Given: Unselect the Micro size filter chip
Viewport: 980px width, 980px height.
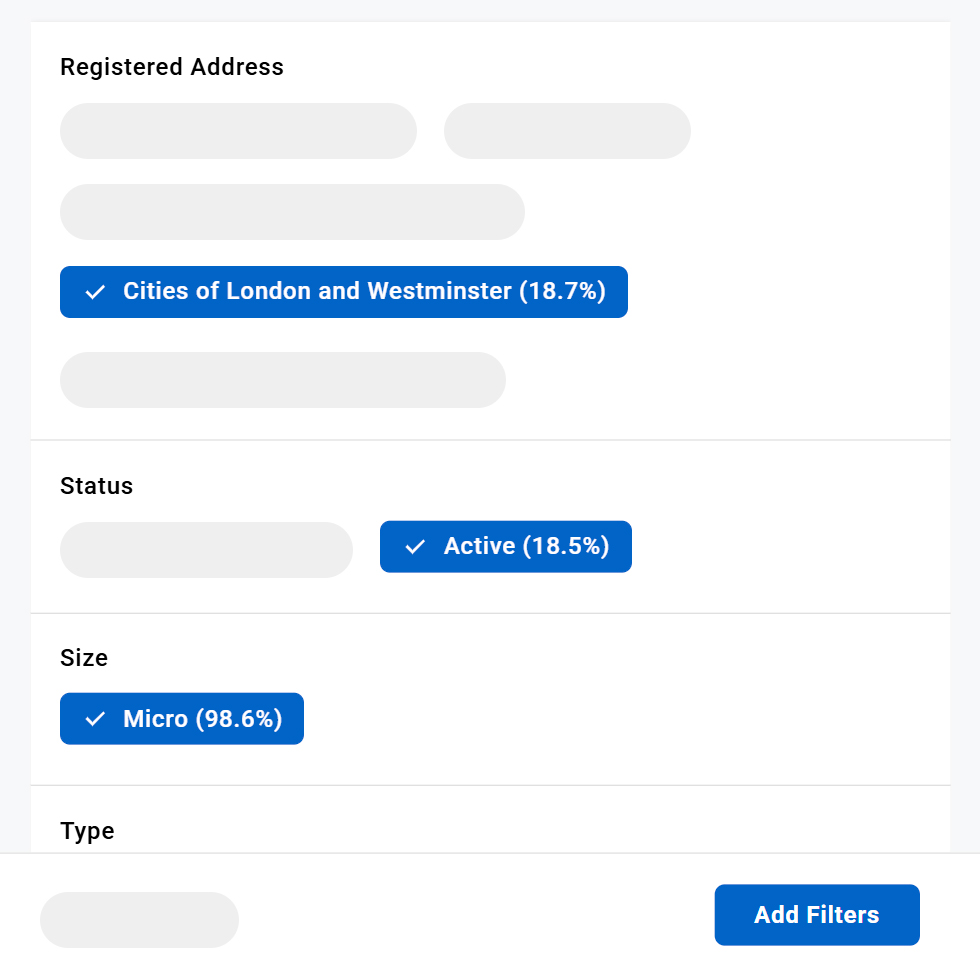Looking at the screenshot, I should pos(181,719).
